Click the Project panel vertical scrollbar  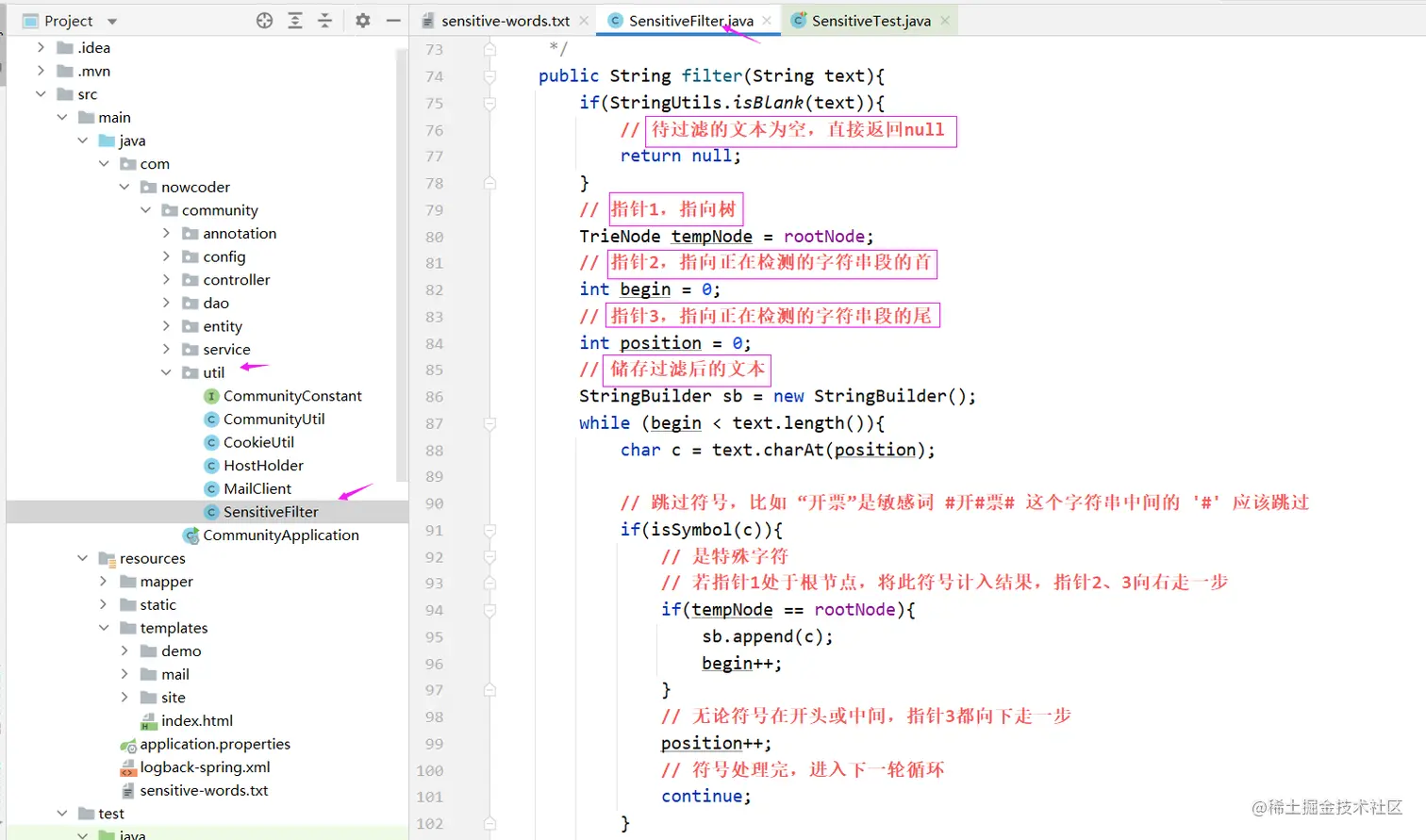[403, 264]
